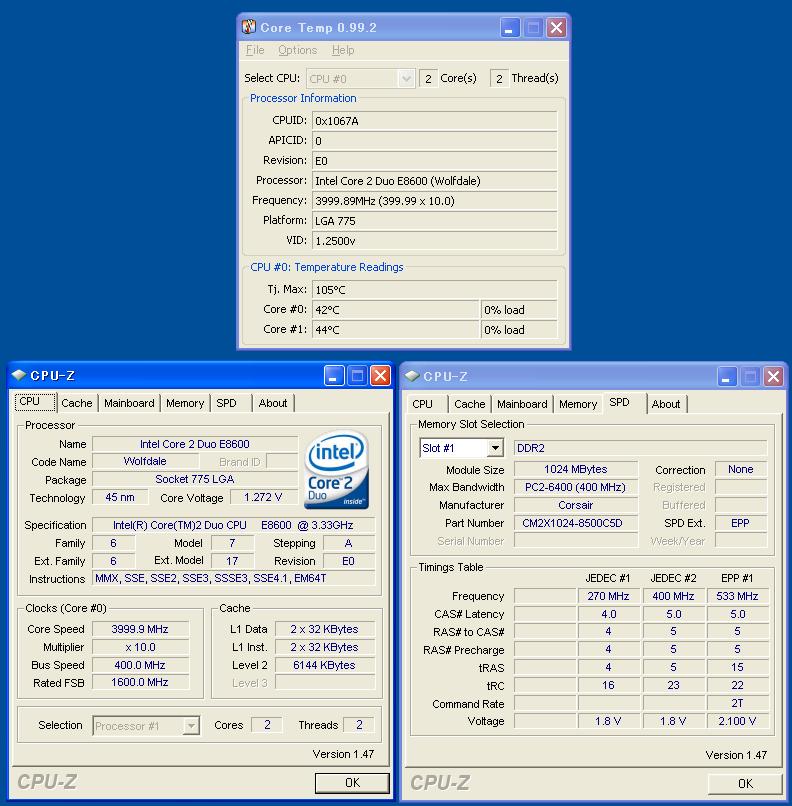Open About tab in right CPU-Z window
Image resolution: width=792 pixels, height=806 pixels.
point(666,404)
